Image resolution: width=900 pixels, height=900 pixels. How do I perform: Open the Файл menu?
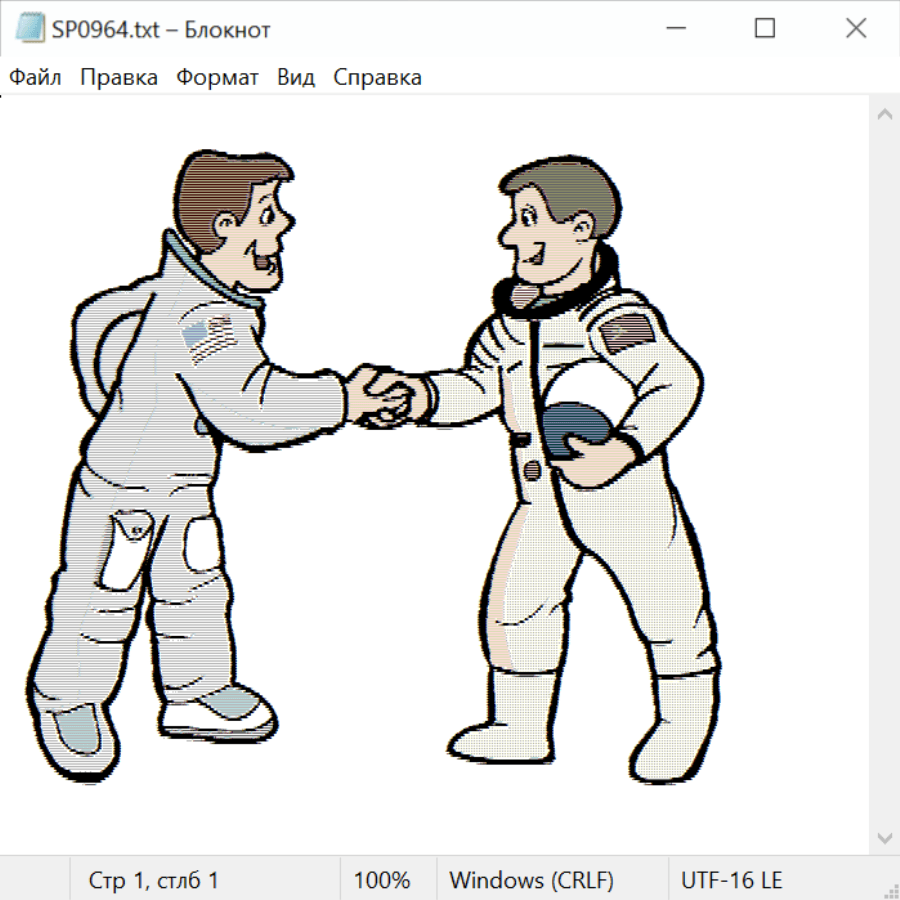(35, 78)
